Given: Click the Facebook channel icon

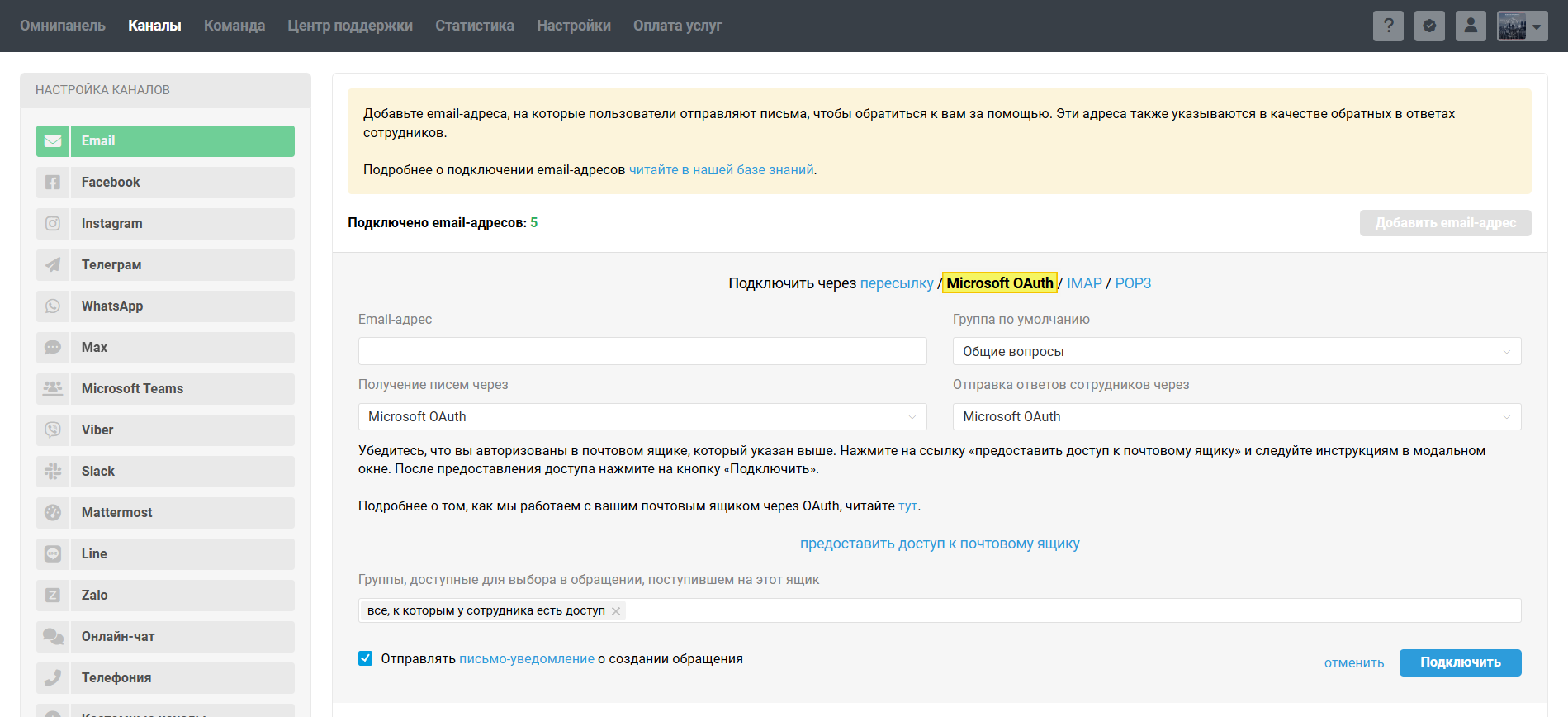Looking at the screenshot, I should click(53, 183).
